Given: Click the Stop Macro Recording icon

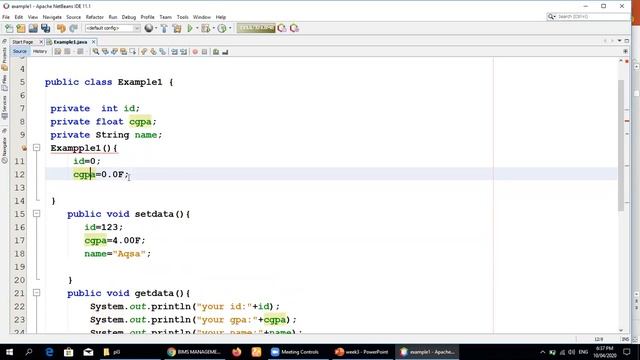Looking at the screenshot, I should tap(204, 51).
